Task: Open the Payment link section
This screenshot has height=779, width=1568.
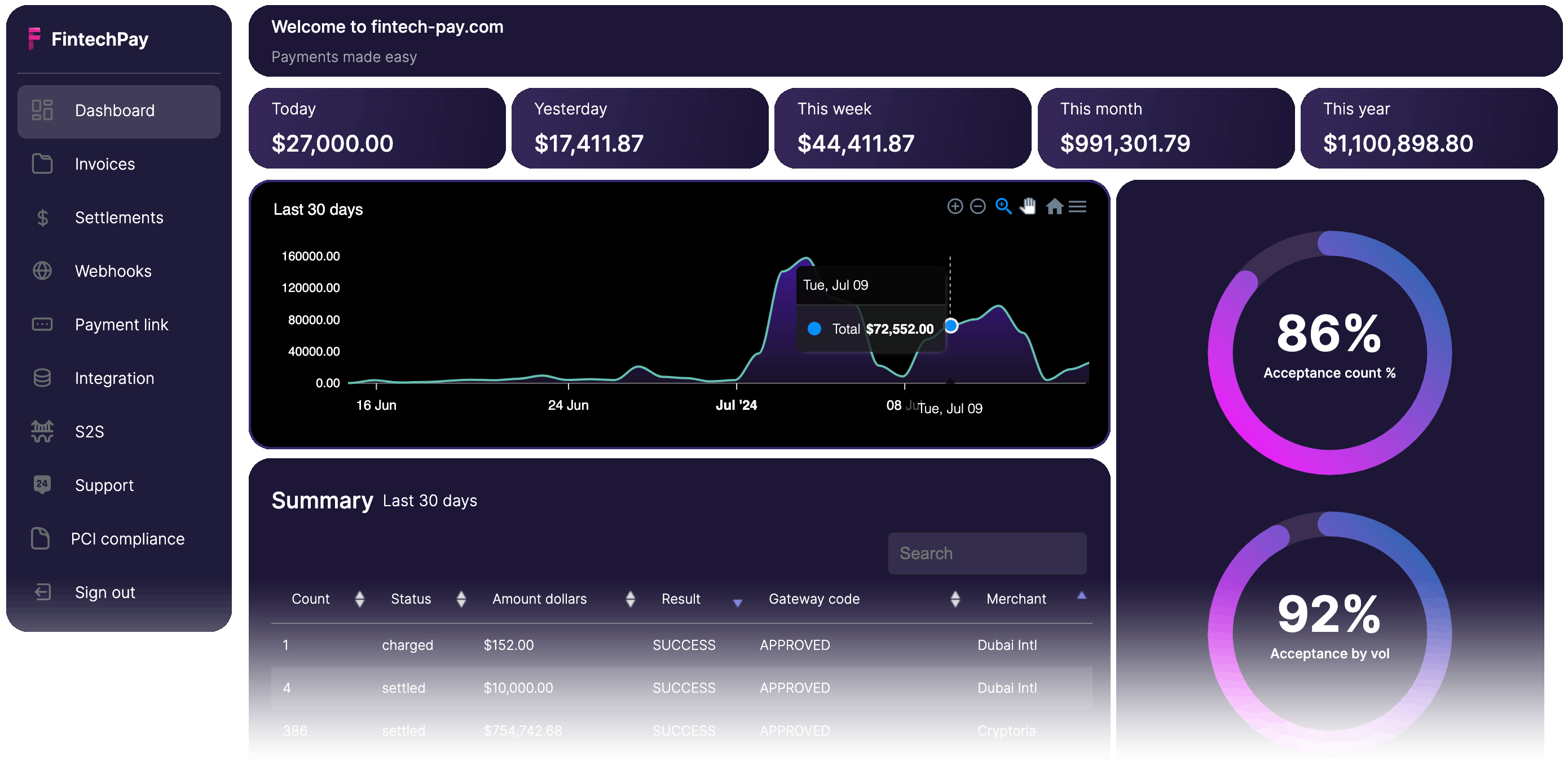Action: click(121, 325)
